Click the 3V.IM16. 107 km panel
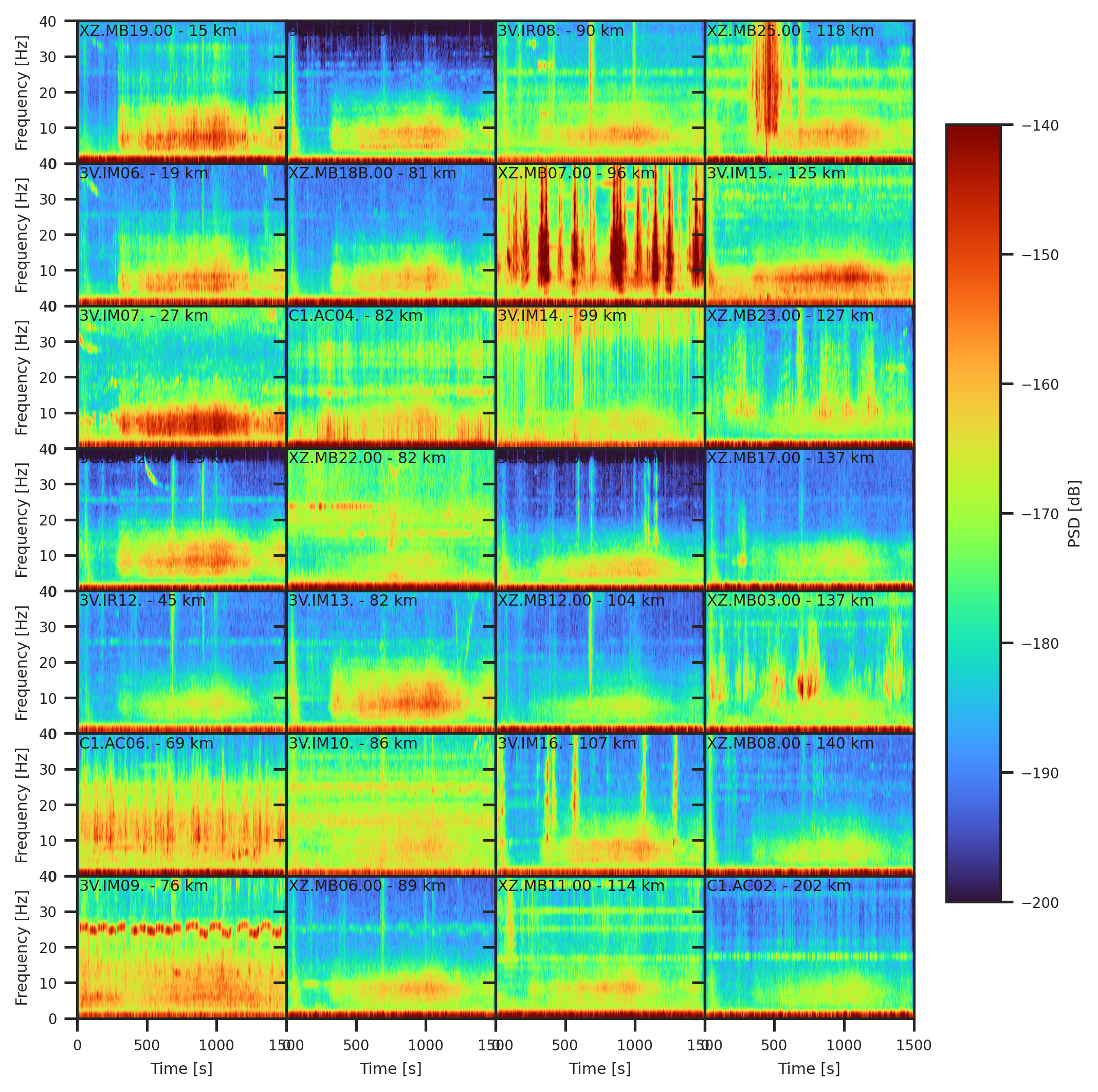The image size is (1098, 1092). (x=599, y=805)
